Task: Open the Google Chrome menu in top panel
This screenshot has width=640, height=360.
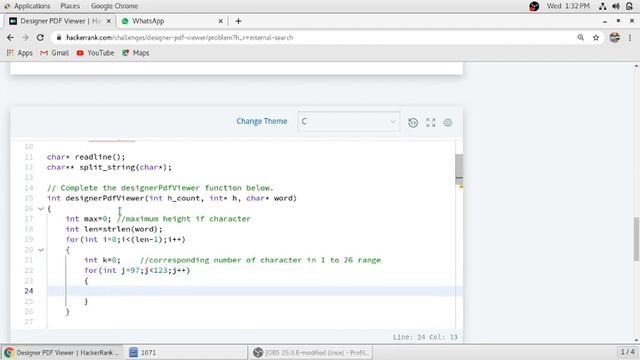Action: pos(114,6)
